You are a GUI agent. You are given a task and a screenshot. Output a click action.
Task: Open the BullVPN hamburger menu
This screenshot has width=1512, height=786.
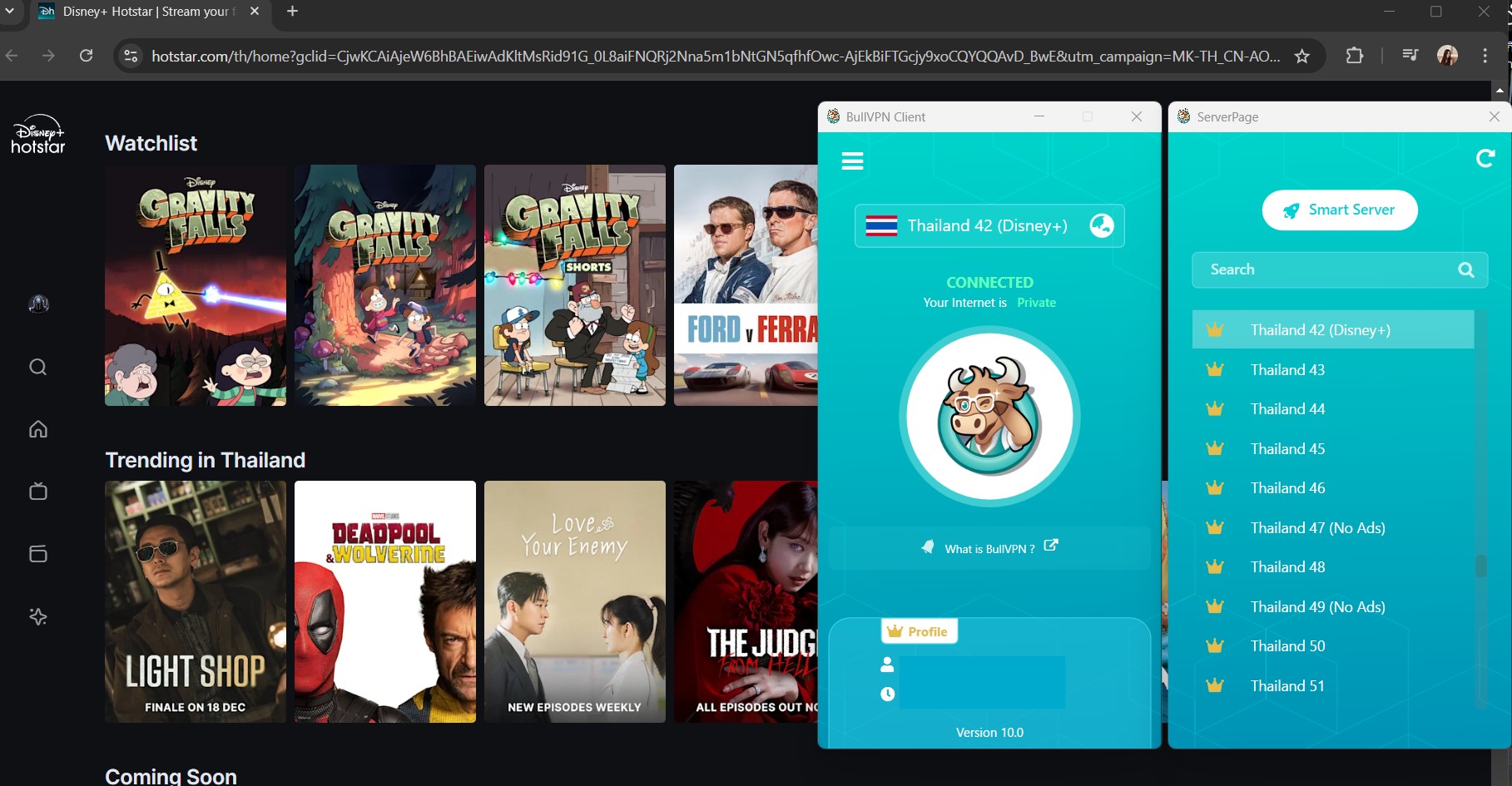[x=852, y=161]
